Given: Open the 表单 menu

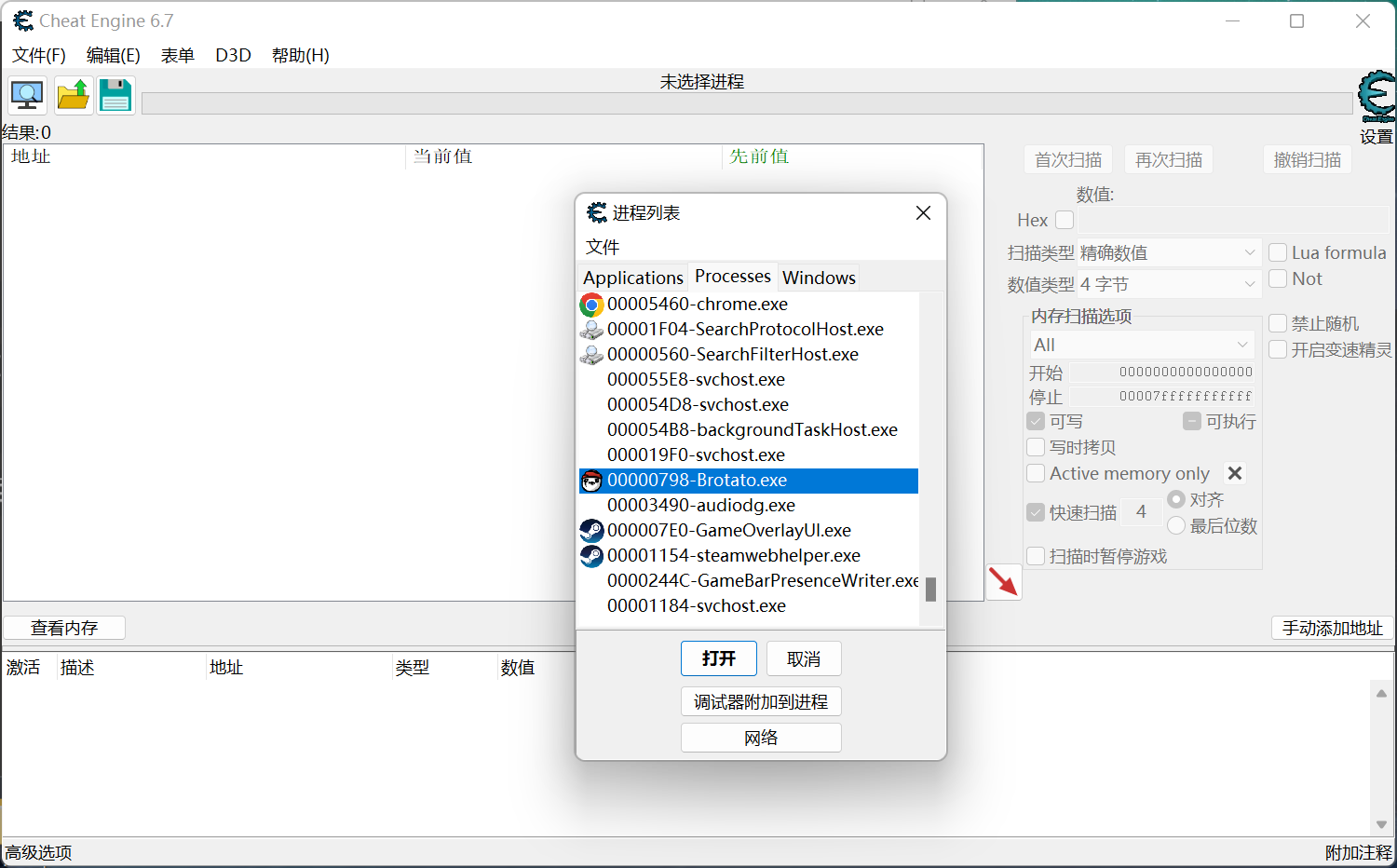Looking at the screenshot, I should 178,55.
